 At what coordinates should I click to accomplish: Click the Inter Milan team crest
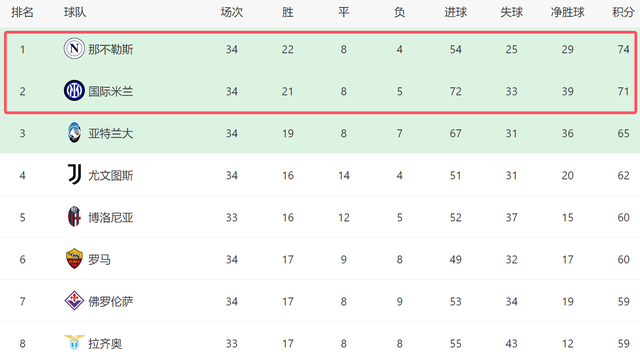tap(74, 91)
